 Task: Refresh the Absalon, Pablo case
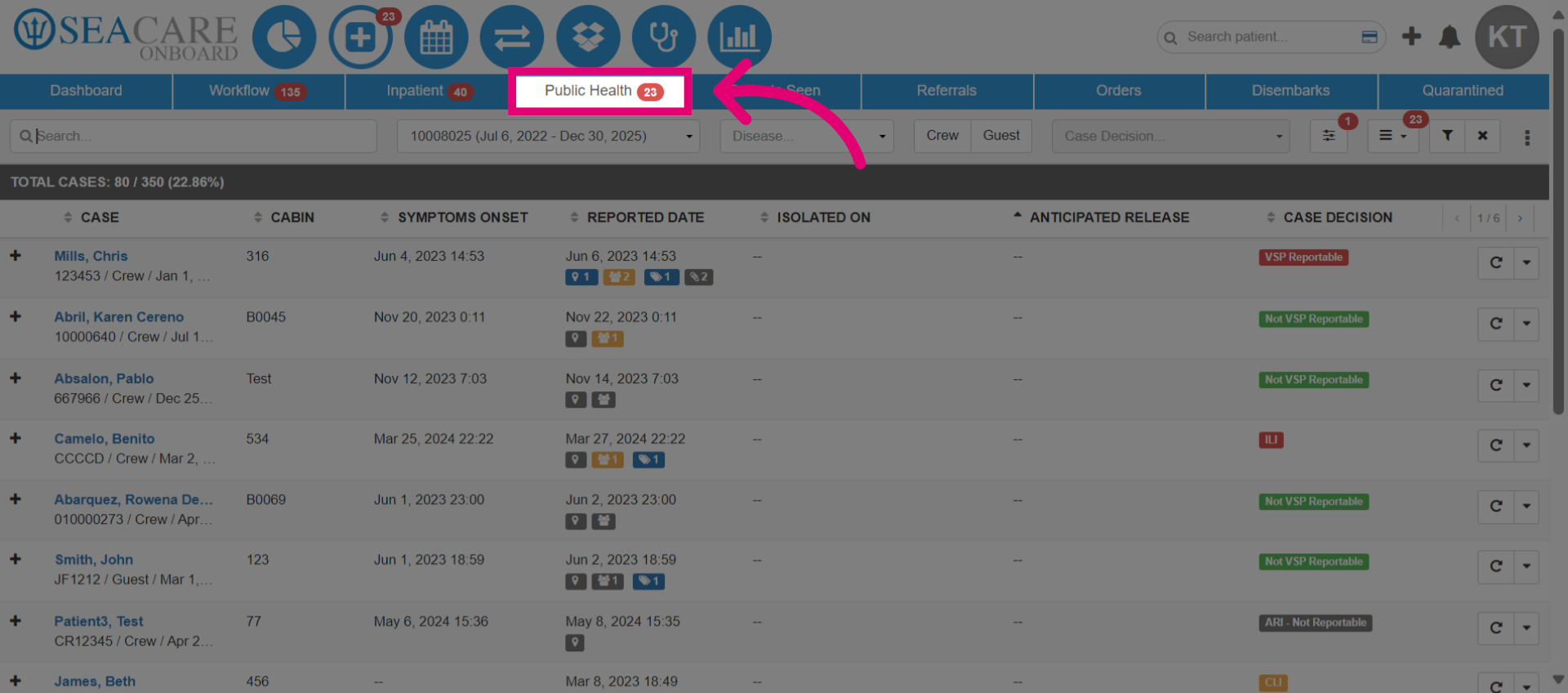point(1496,385)
